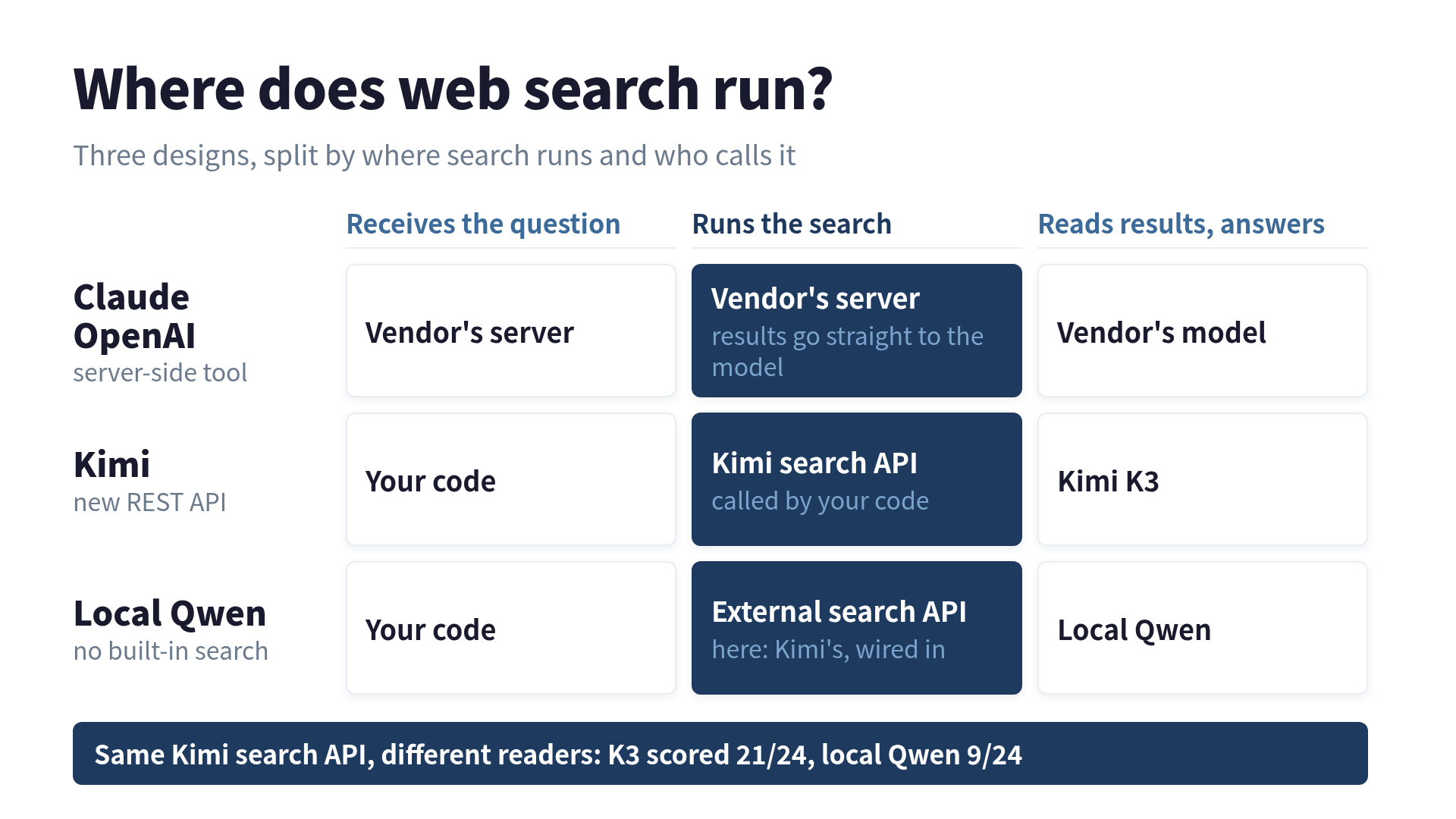This screenshot has height=819, width=1456.
Task: Click the 'External search API' dark card
Action: click(x=857, y=628)
